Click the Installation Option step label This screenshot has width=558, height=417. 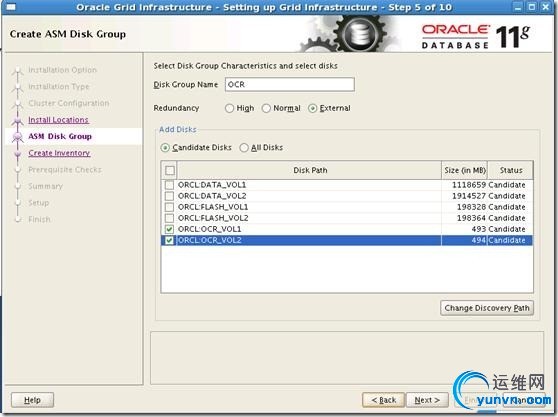pos(62,70)
